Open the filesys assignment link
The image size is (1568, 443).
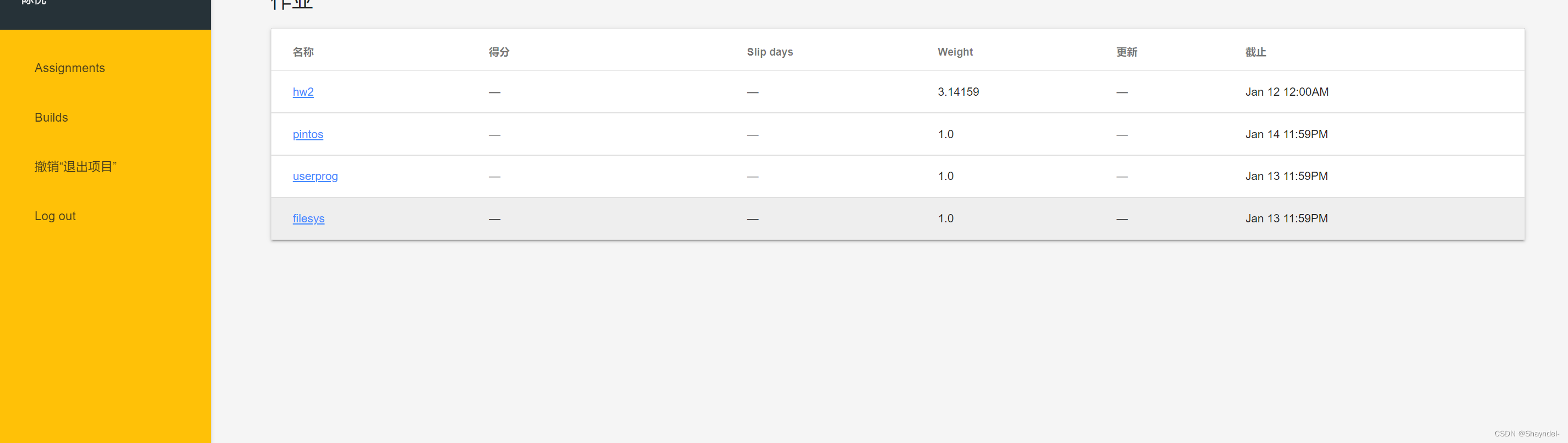pyautogui.click(x=309, y=218)
